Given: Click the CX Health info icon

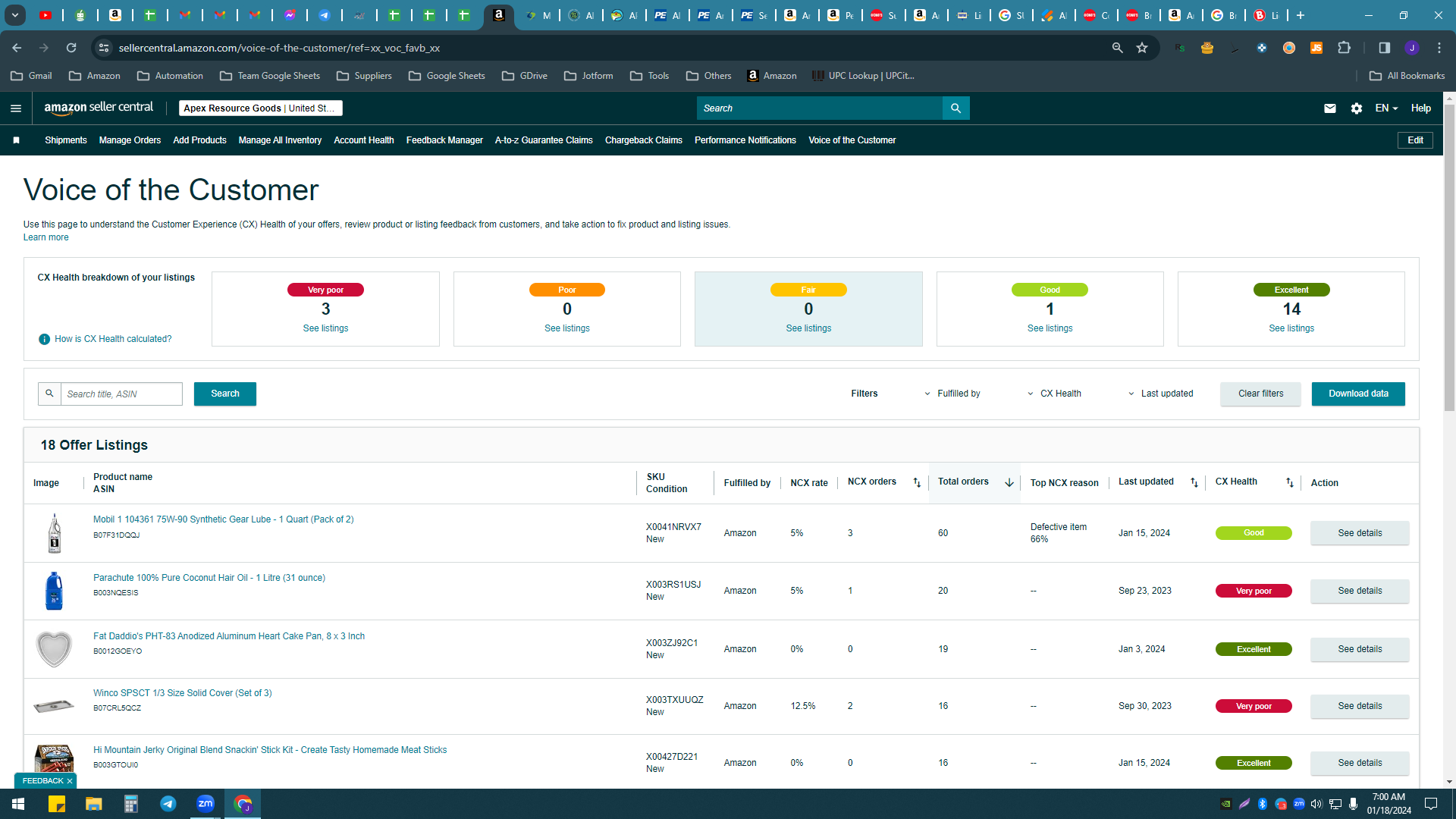Looking at the screenshot, I should click(44, 339).
